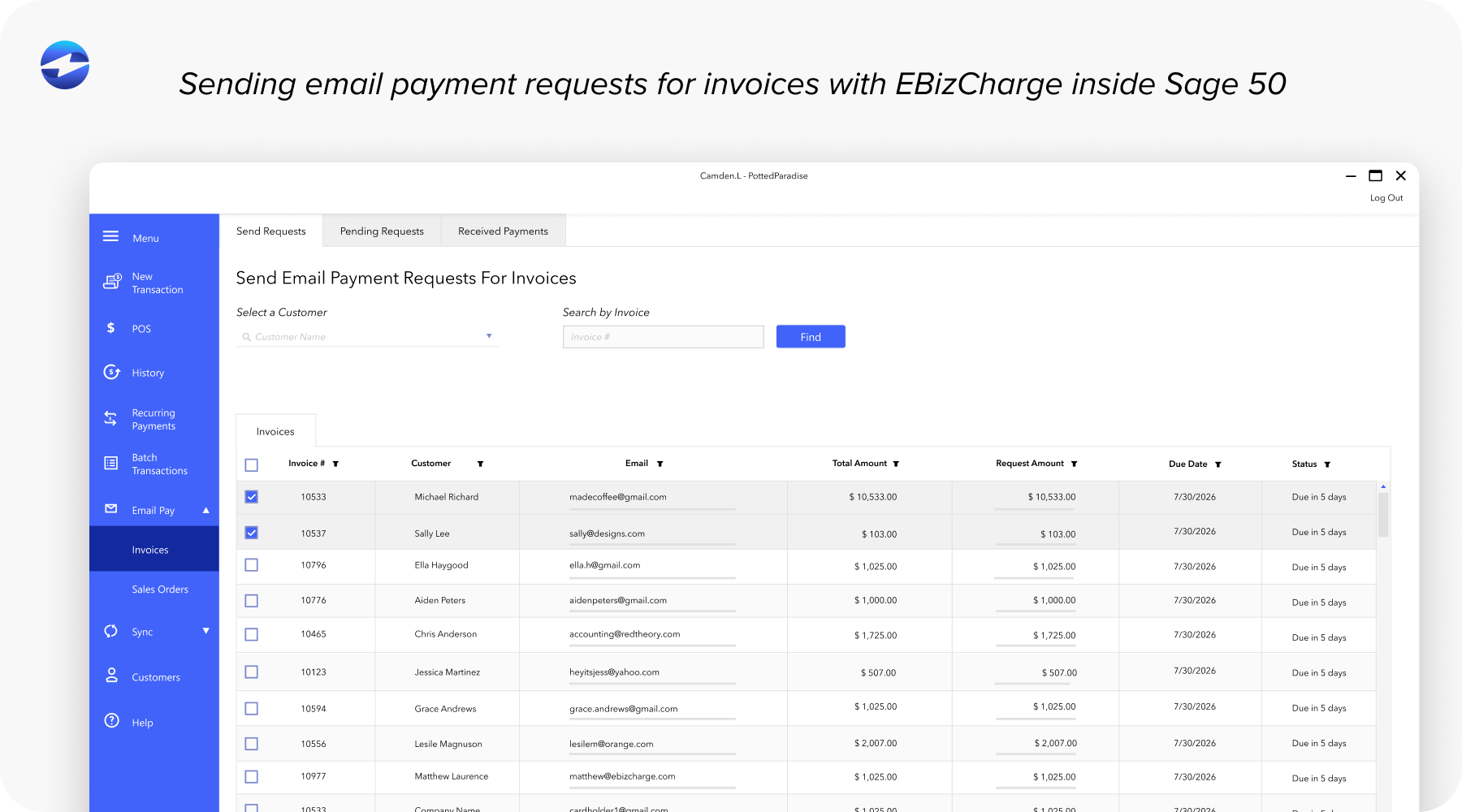The image size is (1462, 812).
Task: Minimize the application window
Action: (1351, 176)
